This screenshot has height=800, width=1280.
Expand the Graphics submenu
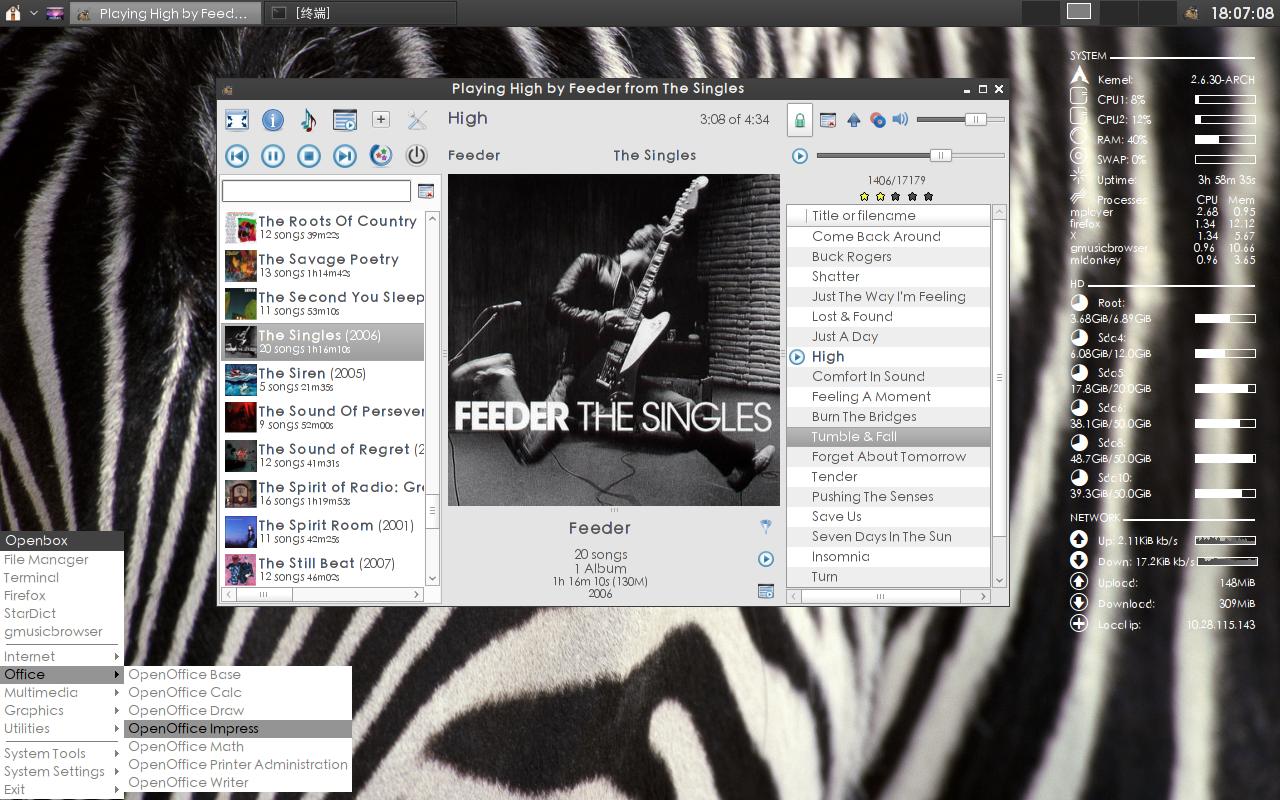62,711
